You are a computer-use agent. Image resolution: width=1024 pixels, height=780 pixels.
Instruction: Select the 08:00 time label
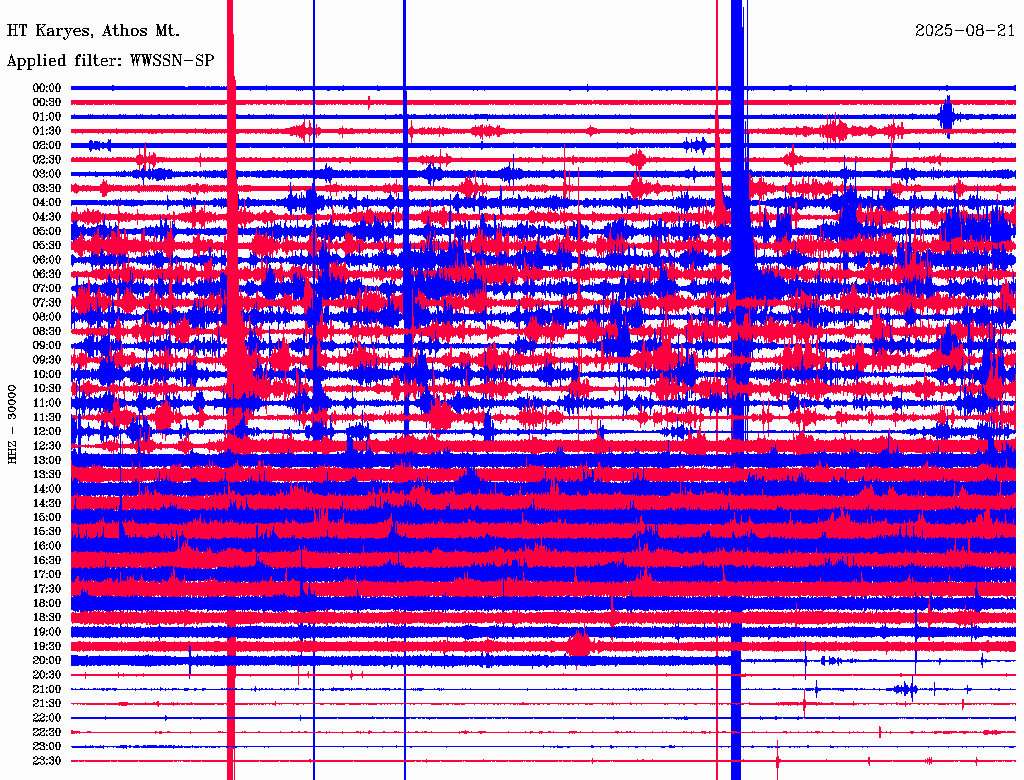point(47,317)
